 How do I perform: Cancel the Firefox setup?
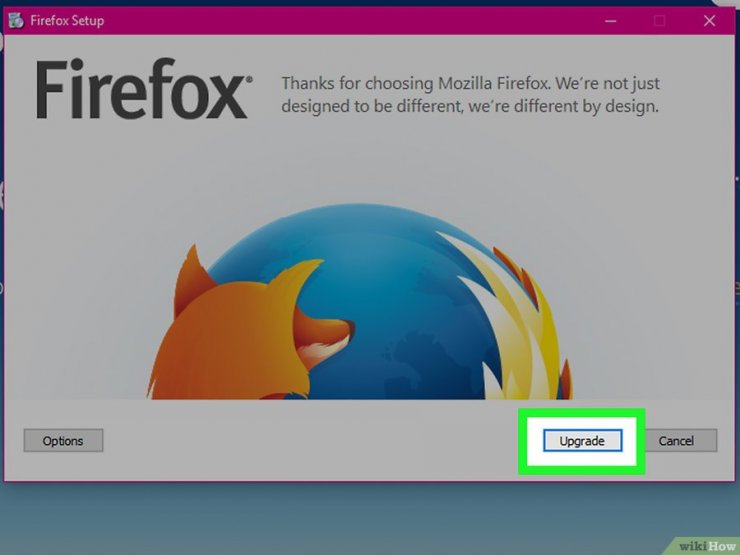pos(681,440)
